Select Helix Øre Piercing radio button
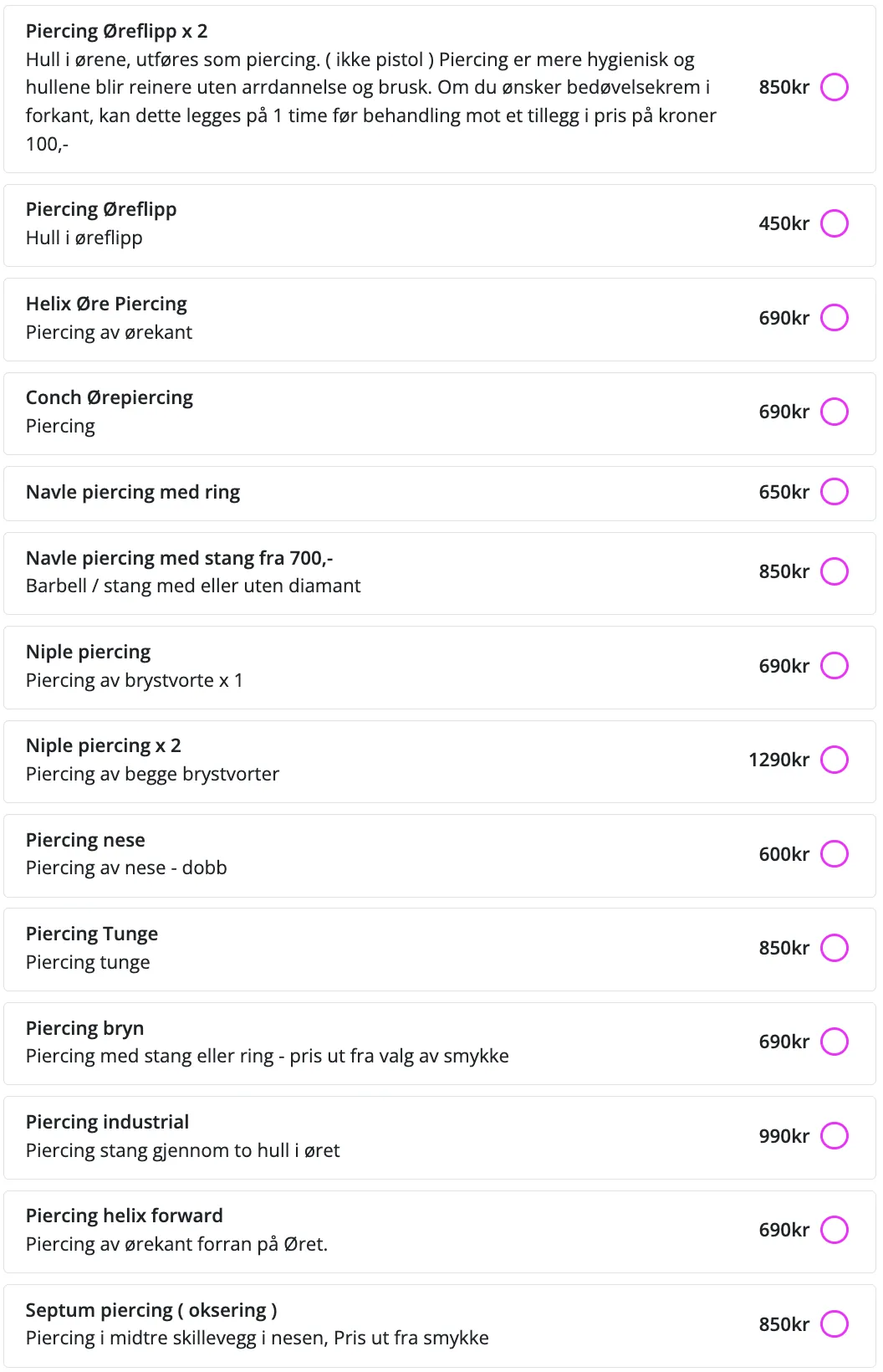The width and height of the screenshot is (883, 1372). (x=834, y=318)
